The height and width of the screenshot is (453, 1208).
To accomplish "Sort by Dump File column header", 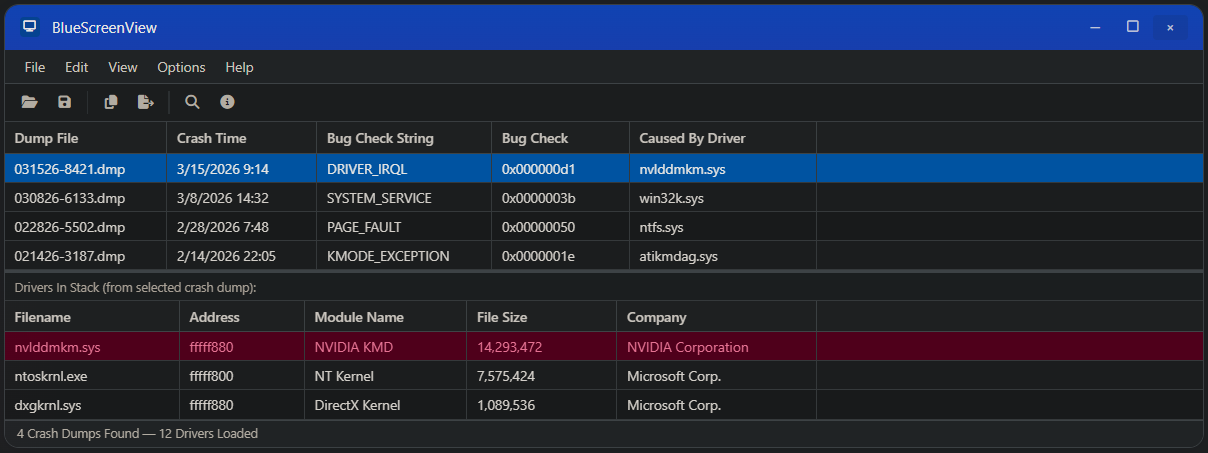I will tap(86, 138).
